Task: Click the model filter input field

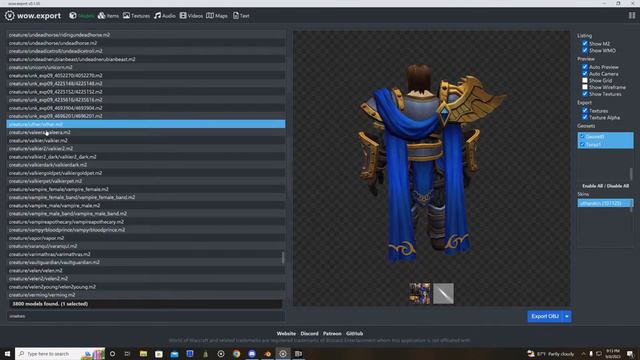Action: [146, 316]
